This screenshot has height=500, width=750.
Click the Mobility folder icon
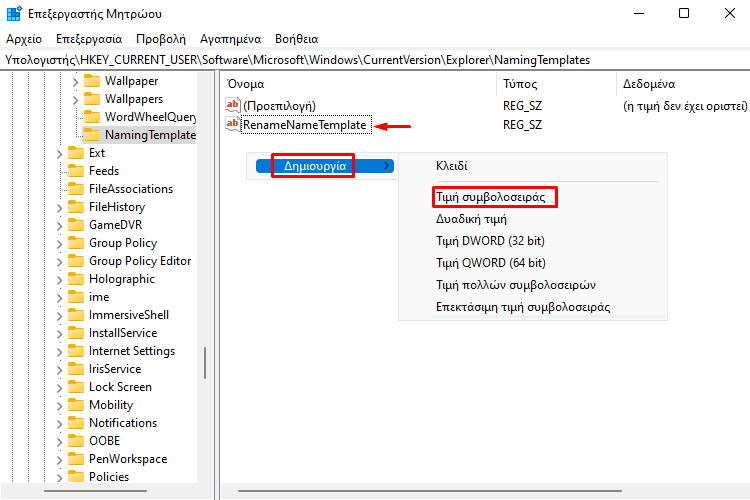[76, 405]
